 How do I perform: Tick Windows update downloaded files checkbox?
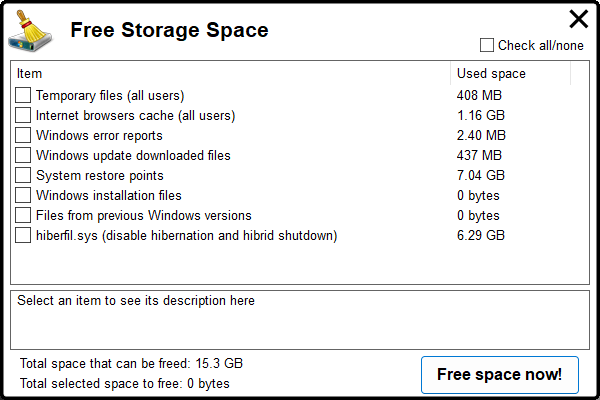(x=23, y=155)
